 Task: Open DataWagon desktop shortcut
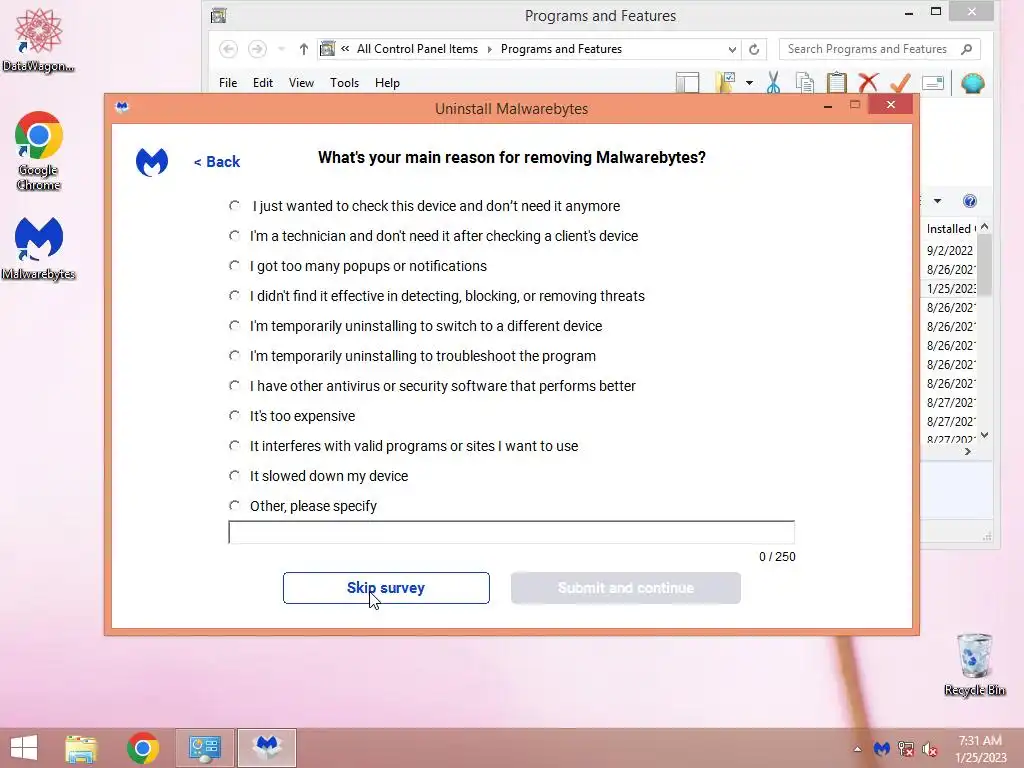click(39, 40)
